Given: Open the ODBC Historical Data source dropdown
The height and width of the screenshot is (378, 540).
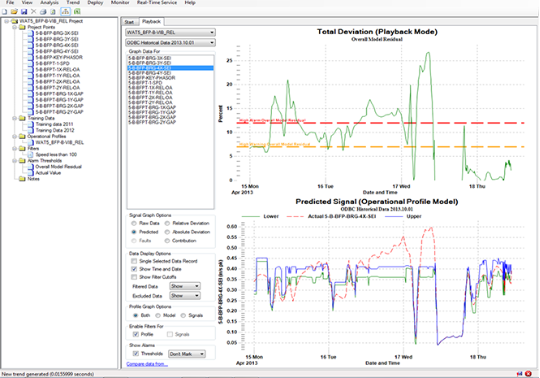Looking at the screenshot, I should (x=170, y=43).
